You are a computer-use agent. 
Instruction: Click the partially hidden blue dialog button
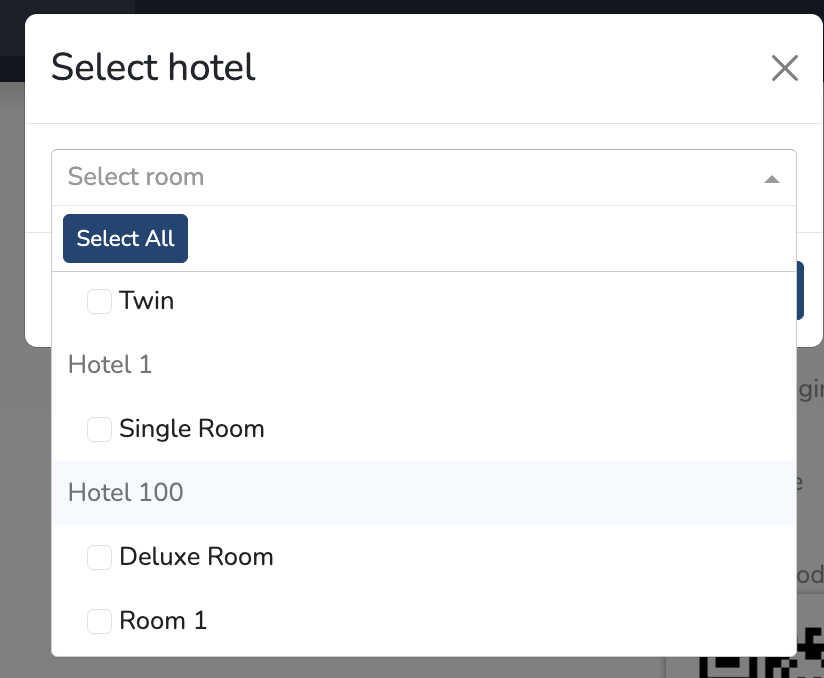[x=800, y=290]
